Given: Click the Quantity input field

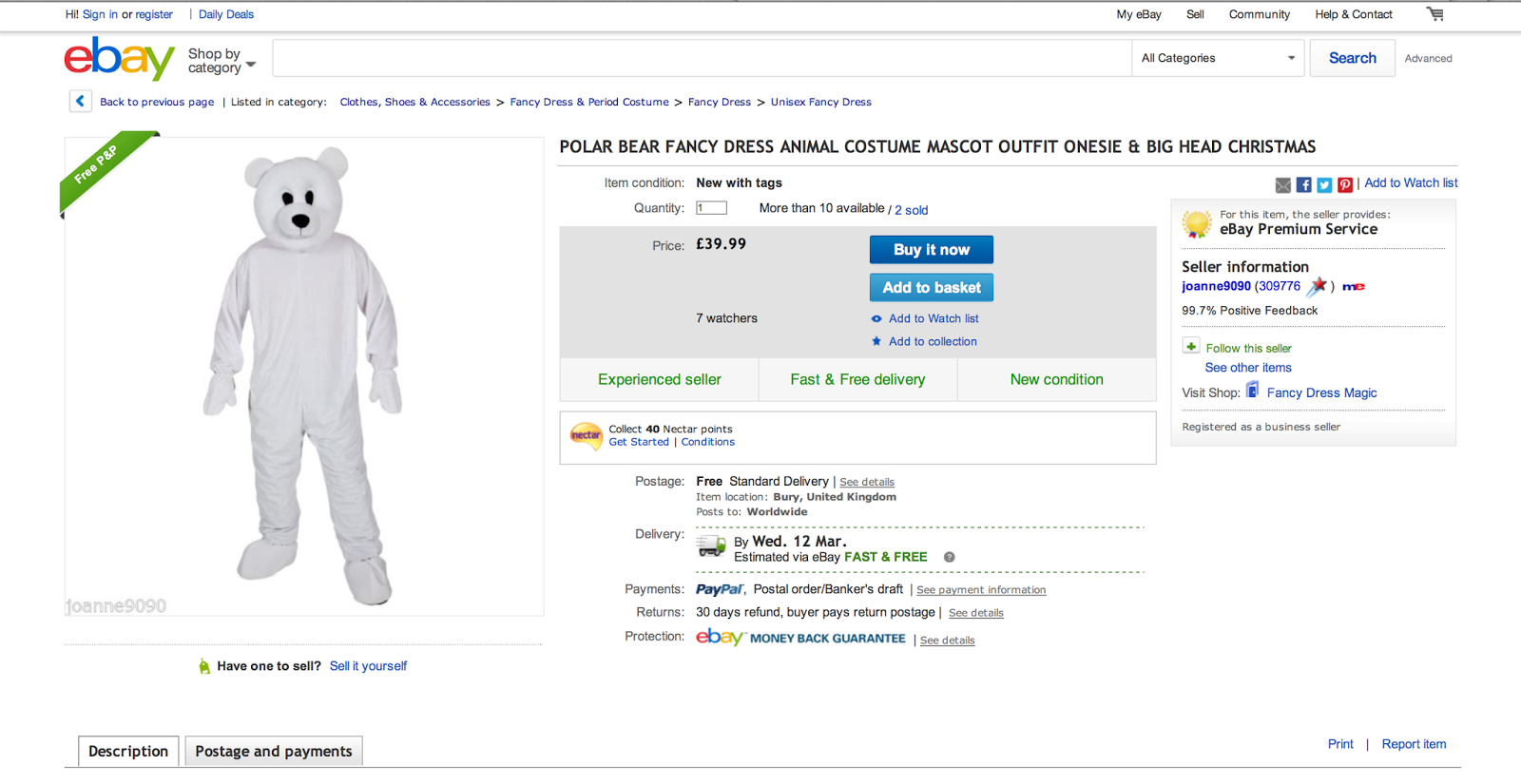Looking at the screenshot, I should (711, 208).
